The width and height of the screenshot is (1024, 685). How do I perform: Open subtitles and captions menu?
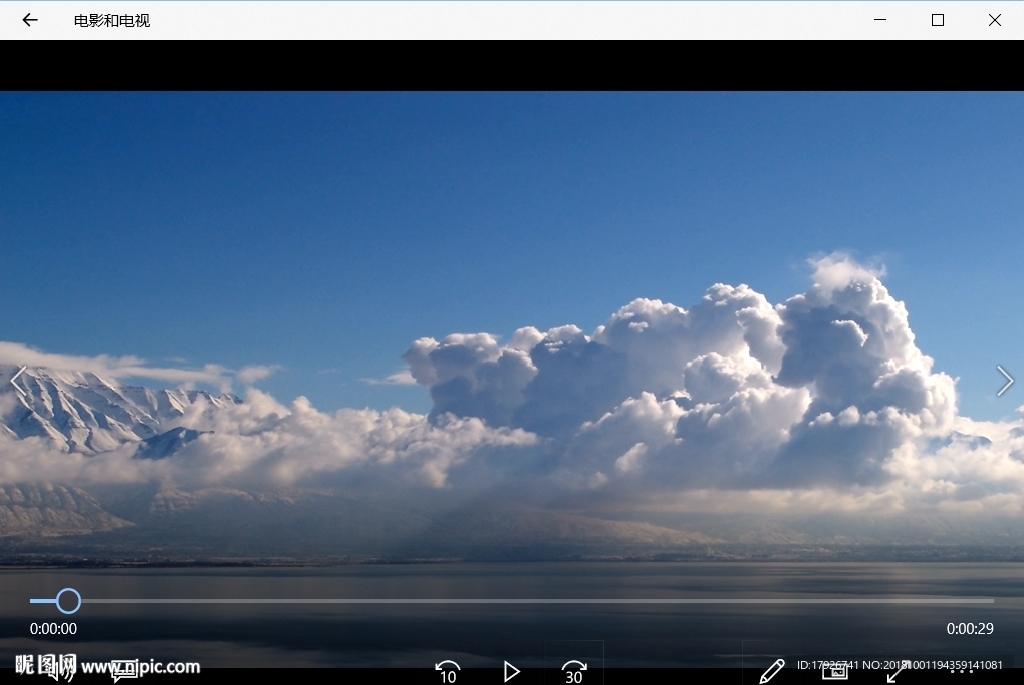coord(124,671)
